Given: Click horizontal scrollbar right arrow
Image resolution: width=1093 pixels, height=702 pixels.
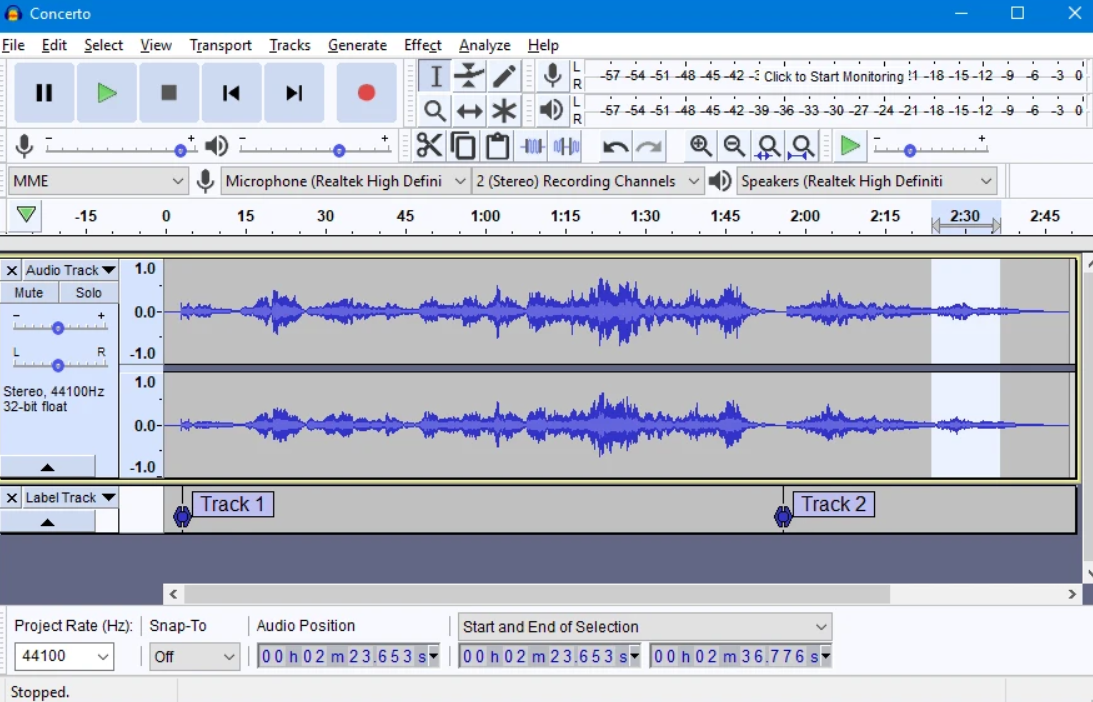Looking at the screenshot, I should [1072, 594].
